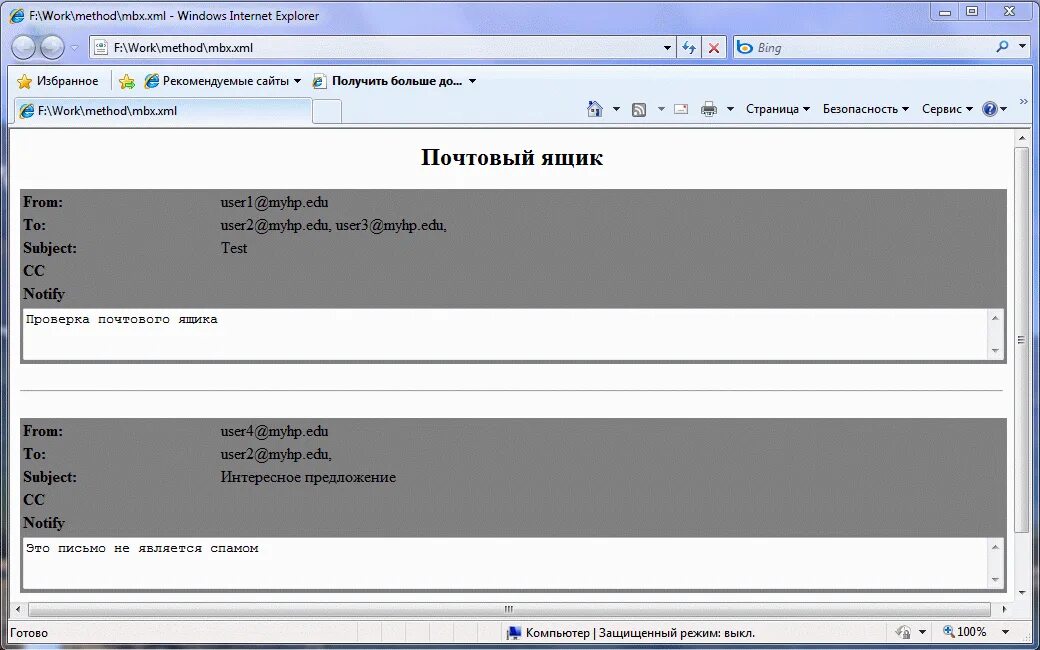Open Получить больше до... favorites link

point(394,81)
